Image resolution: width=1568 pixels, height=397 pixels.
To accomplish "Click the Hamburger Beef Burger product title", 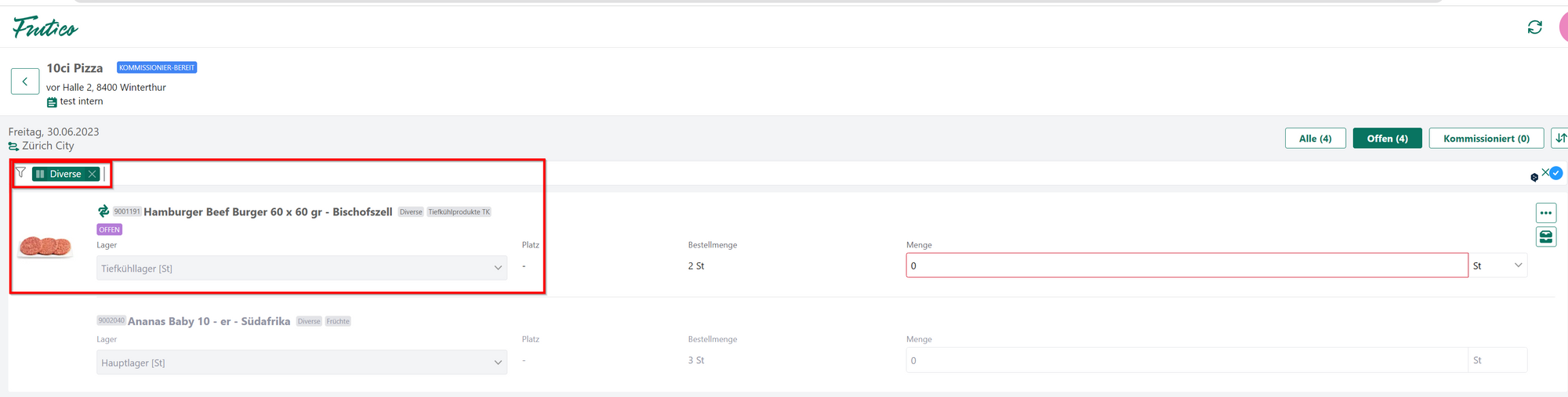I will point(267,212).
